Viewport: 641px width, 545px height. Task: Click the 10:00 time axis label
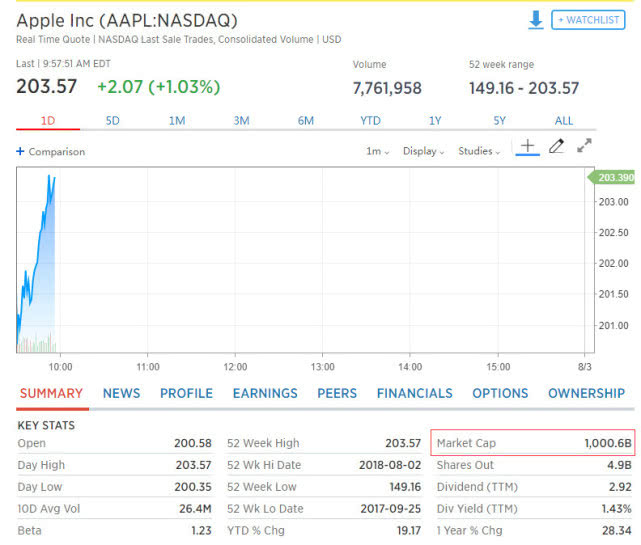click(61, 367)
